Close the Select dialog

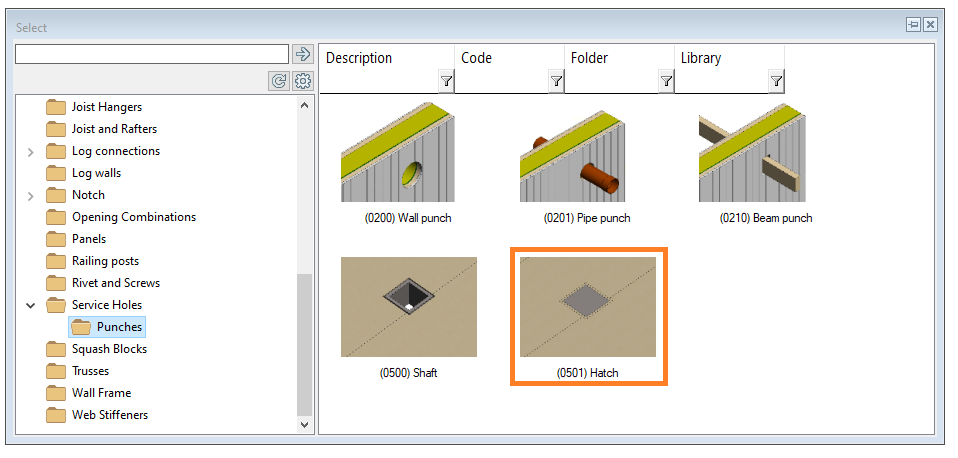[930, 25]
